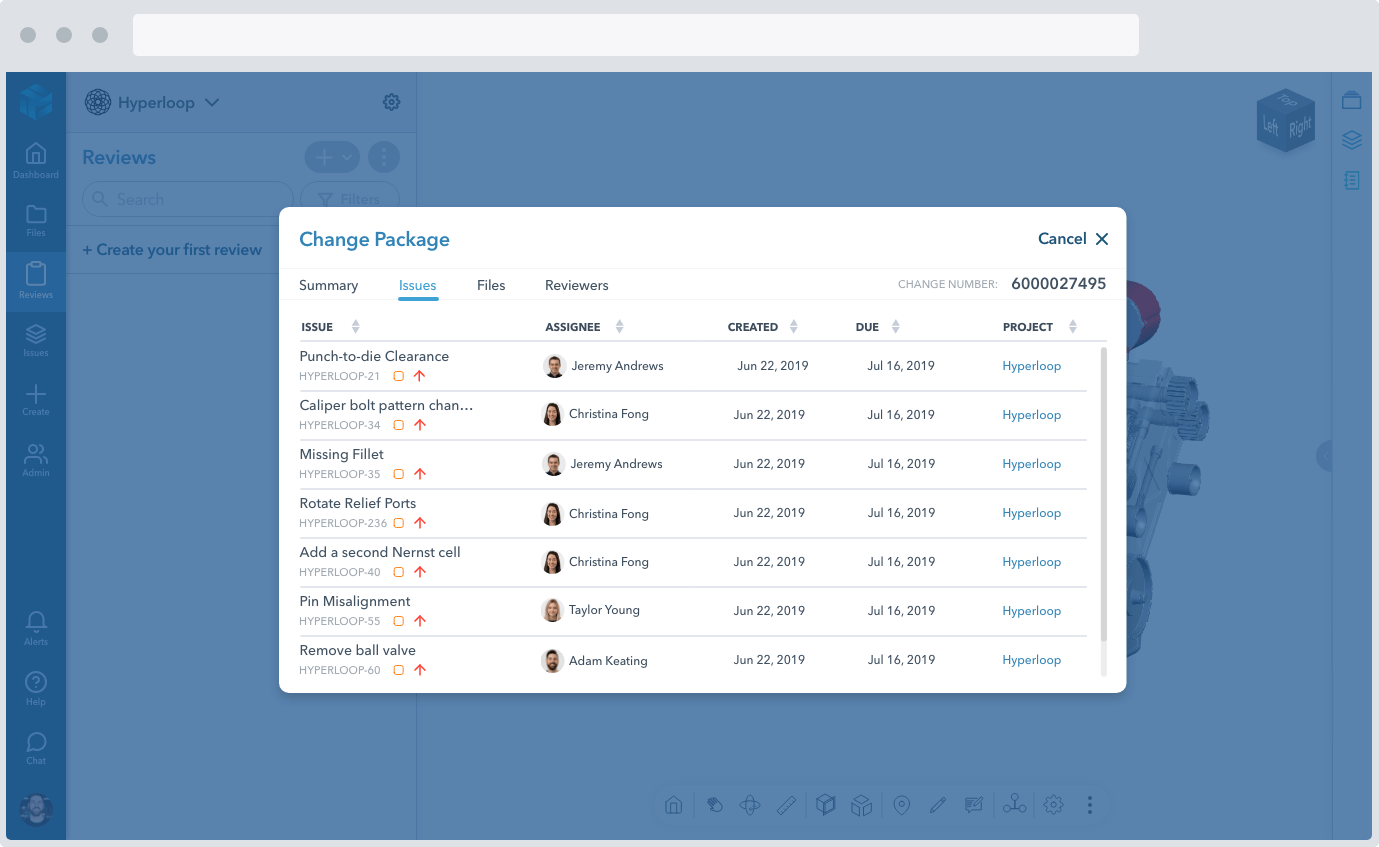The height and width of the screenshot is (847, 1379).
Task: Select the pencil markup tool in bottom toolbar
Action: [x=937, y=805]
